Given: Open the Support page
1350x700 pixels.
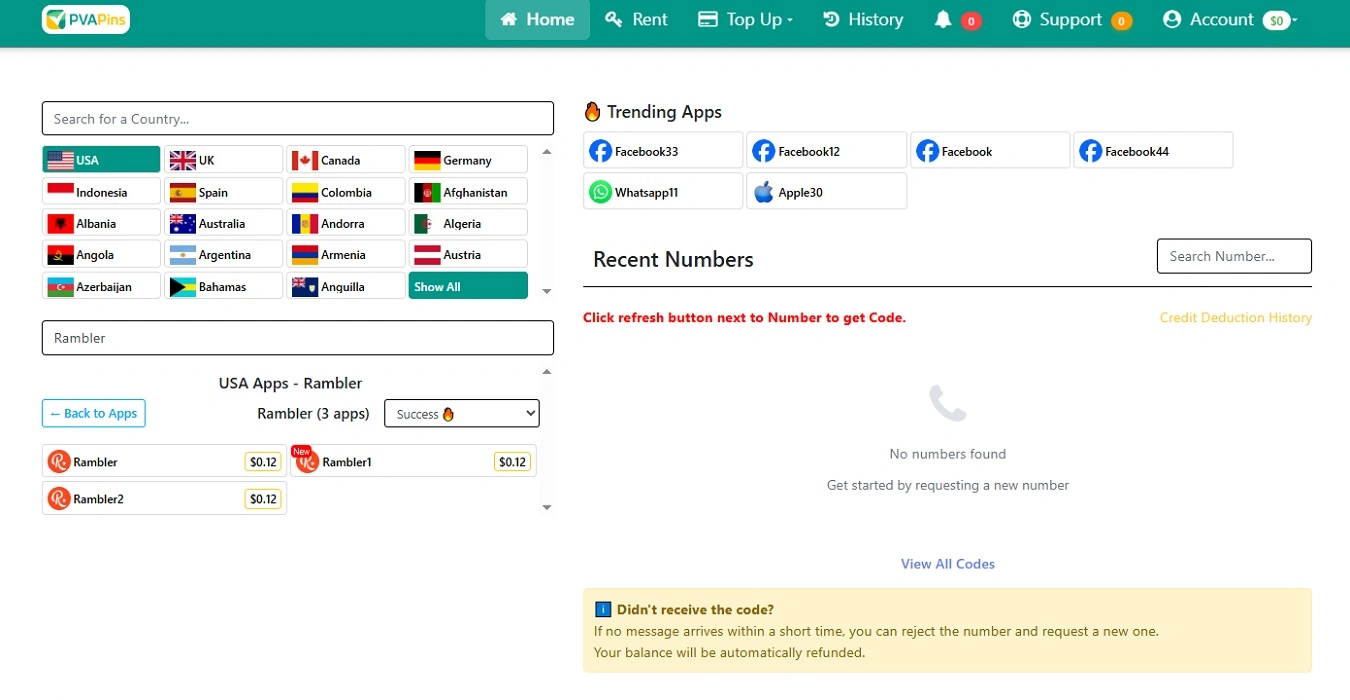Looking at the screenshot, I should 1071,19.
